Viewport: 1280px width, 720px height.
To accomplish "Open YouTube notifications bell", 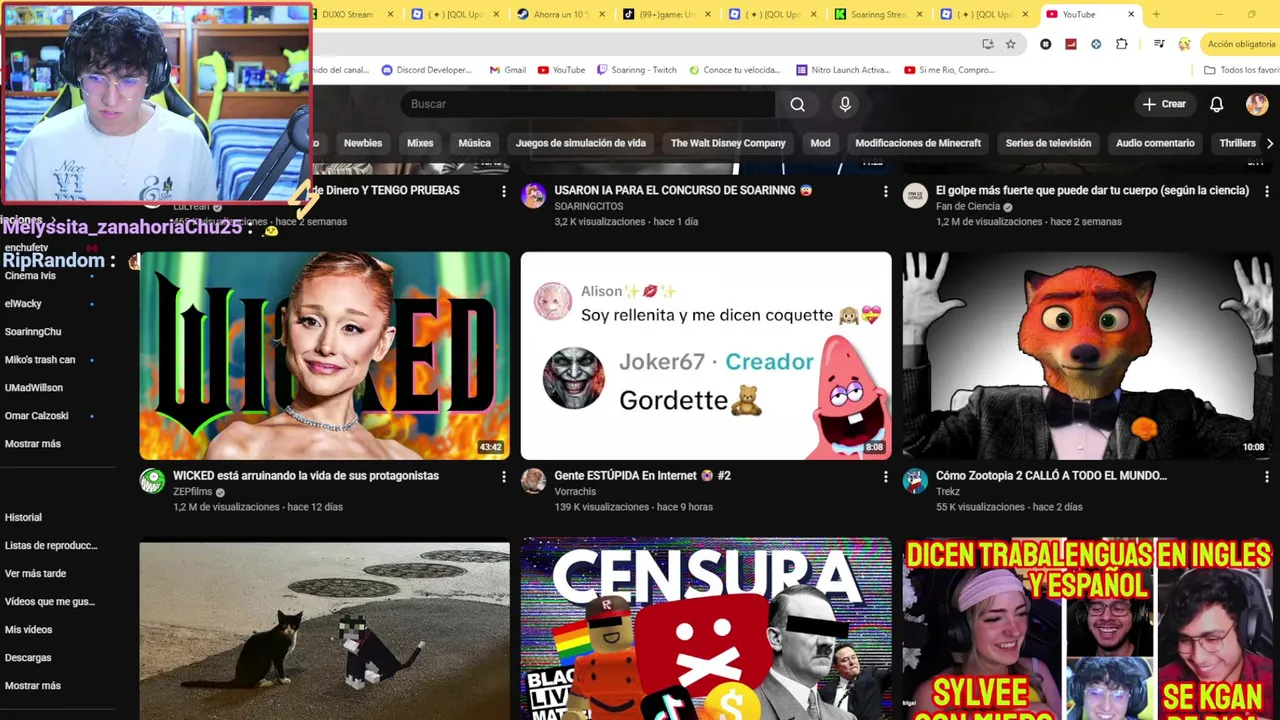I will click(x=1217, y=104).
